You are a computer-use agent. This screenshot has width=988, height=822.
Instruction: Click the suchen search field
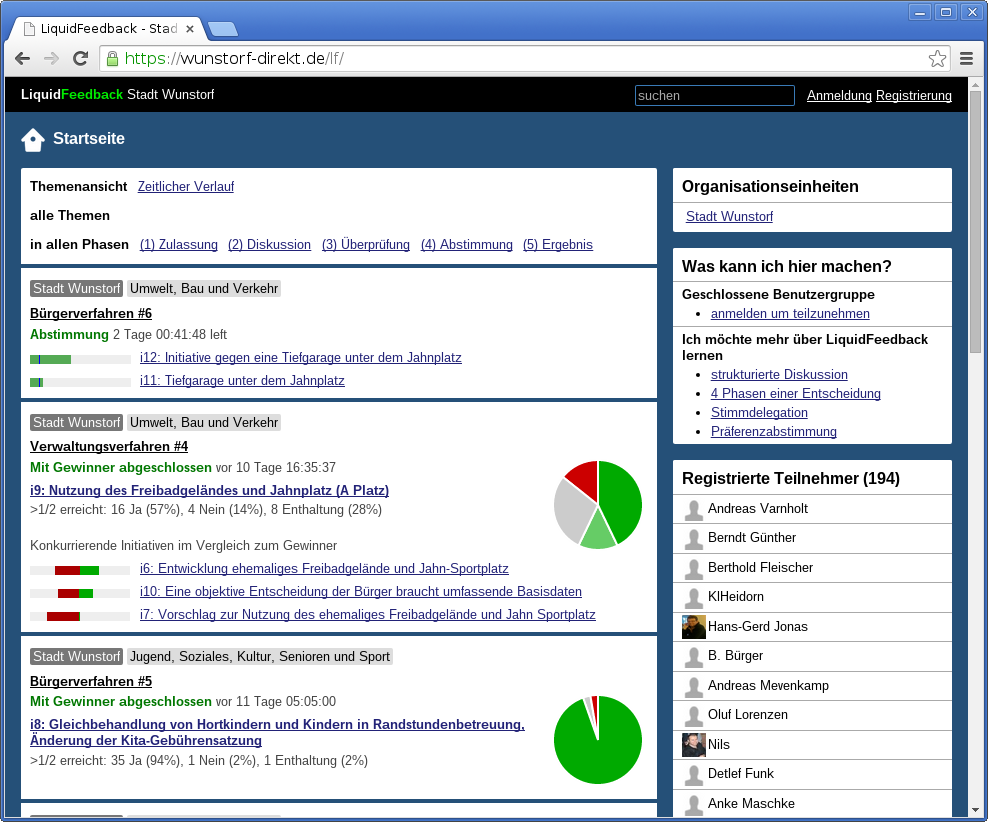(713, 96)
